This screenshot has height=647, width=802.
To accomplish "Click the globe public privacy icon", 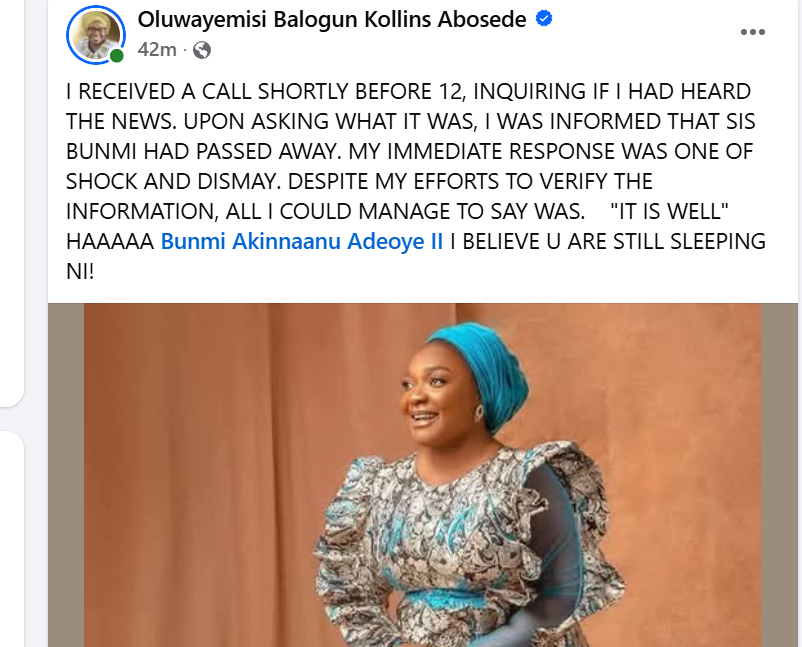I will click(202, 49).
